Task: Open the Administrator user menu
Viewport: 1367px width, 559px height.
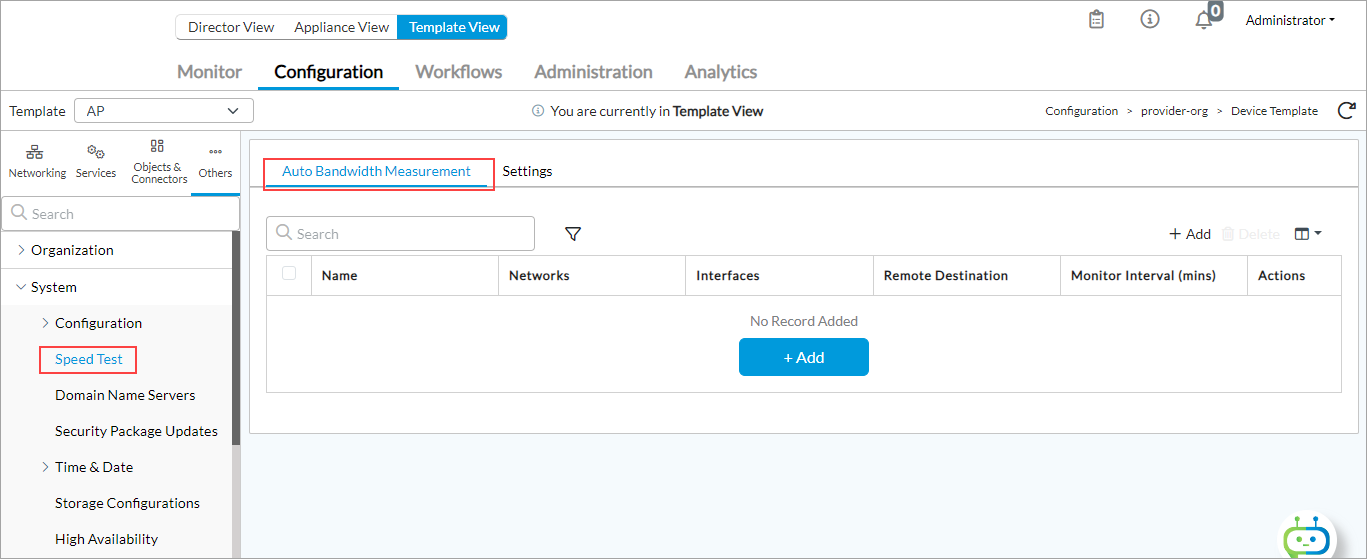Action: (x=1289, y=20)
